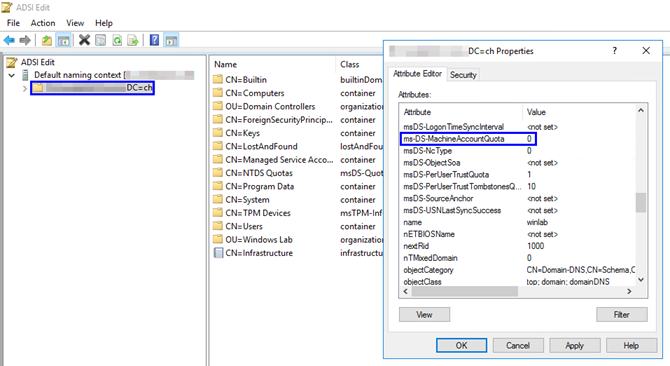Select the msDS-NcType attribute row
Image resolution: width=670 pixels, height=366 pixels.
517,151
